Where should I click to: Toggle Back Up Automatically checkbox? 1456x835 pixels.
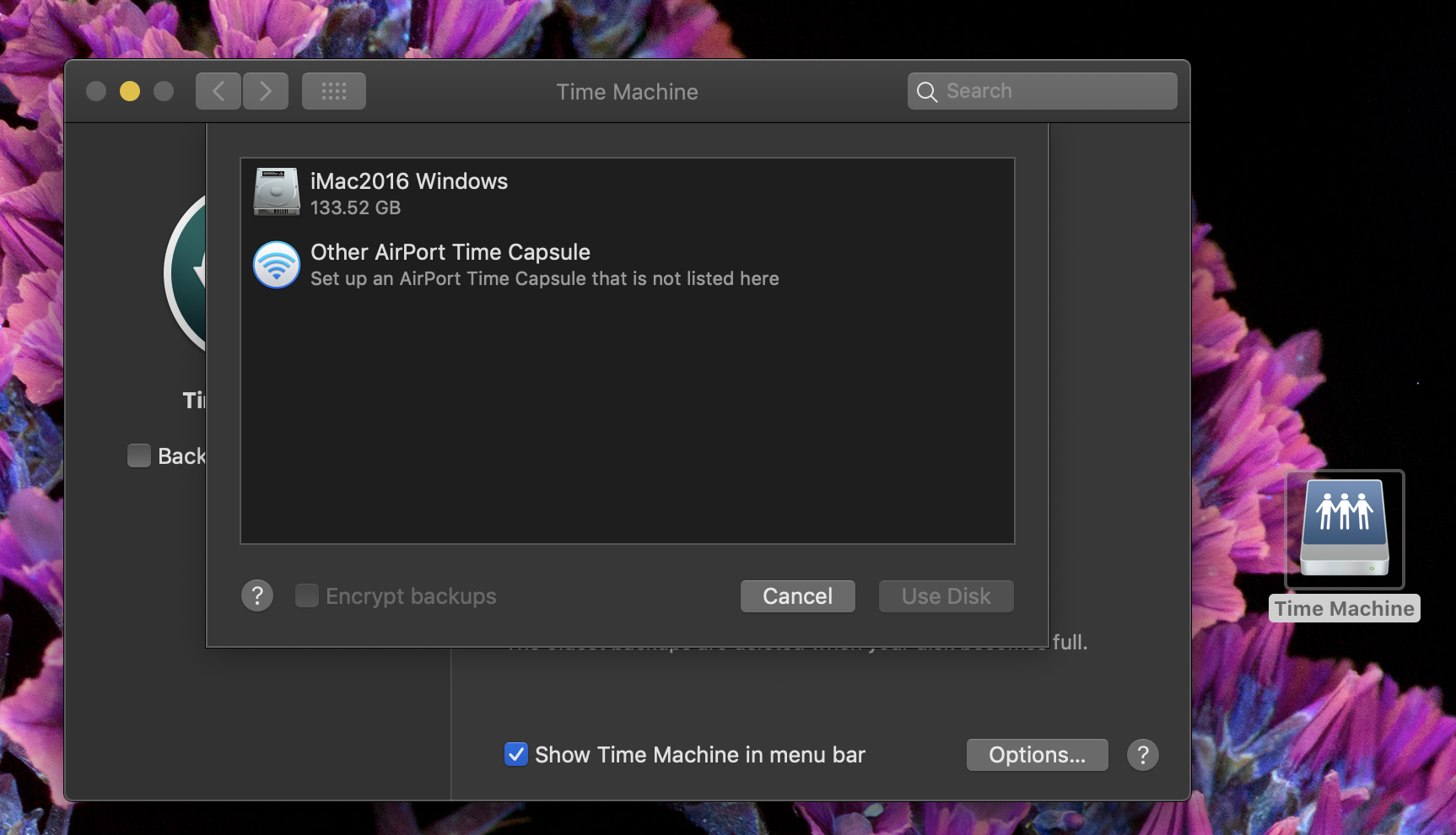139,455
